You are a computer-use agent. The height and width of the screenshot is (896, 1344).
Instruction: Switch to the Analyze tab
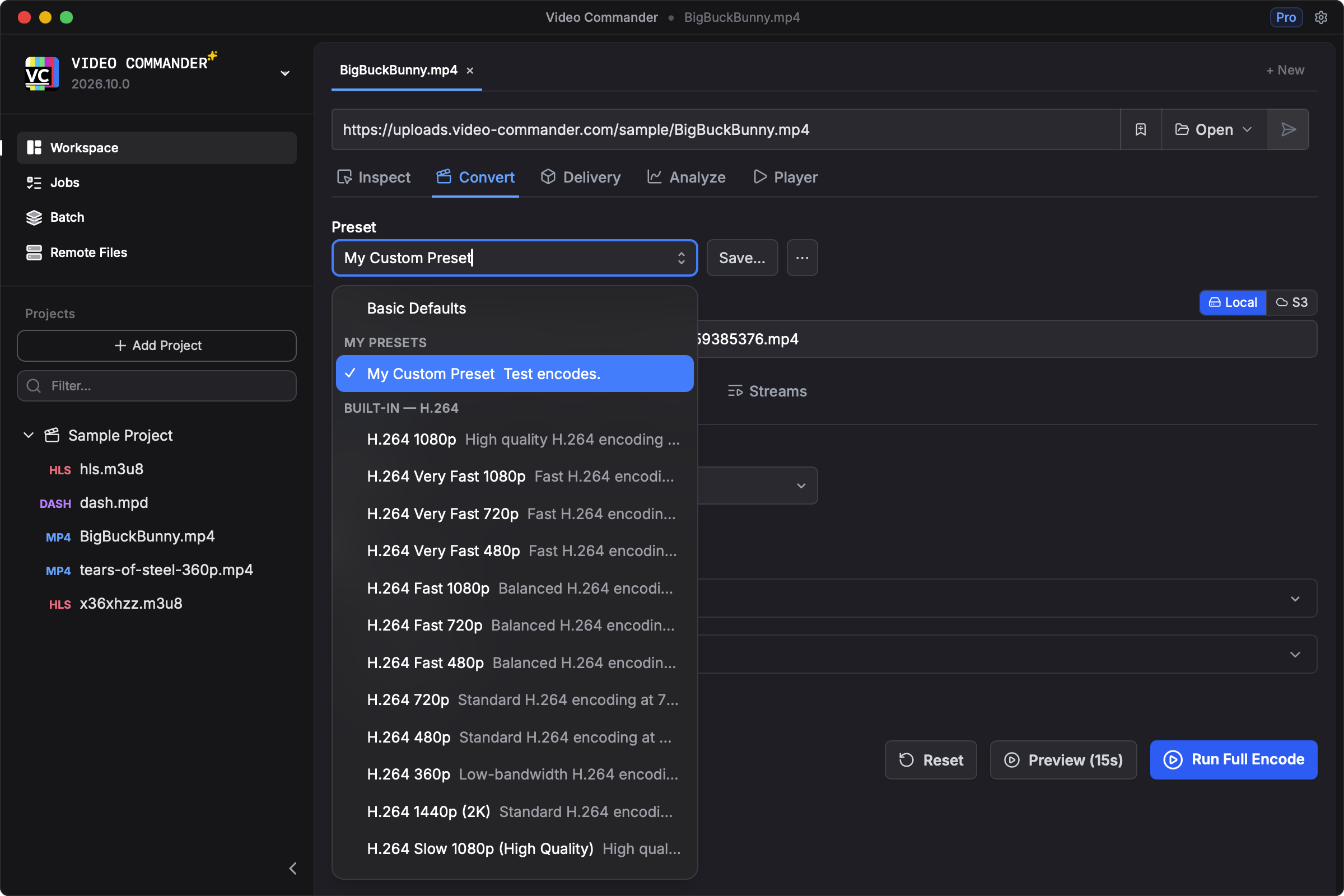[687, 177]
